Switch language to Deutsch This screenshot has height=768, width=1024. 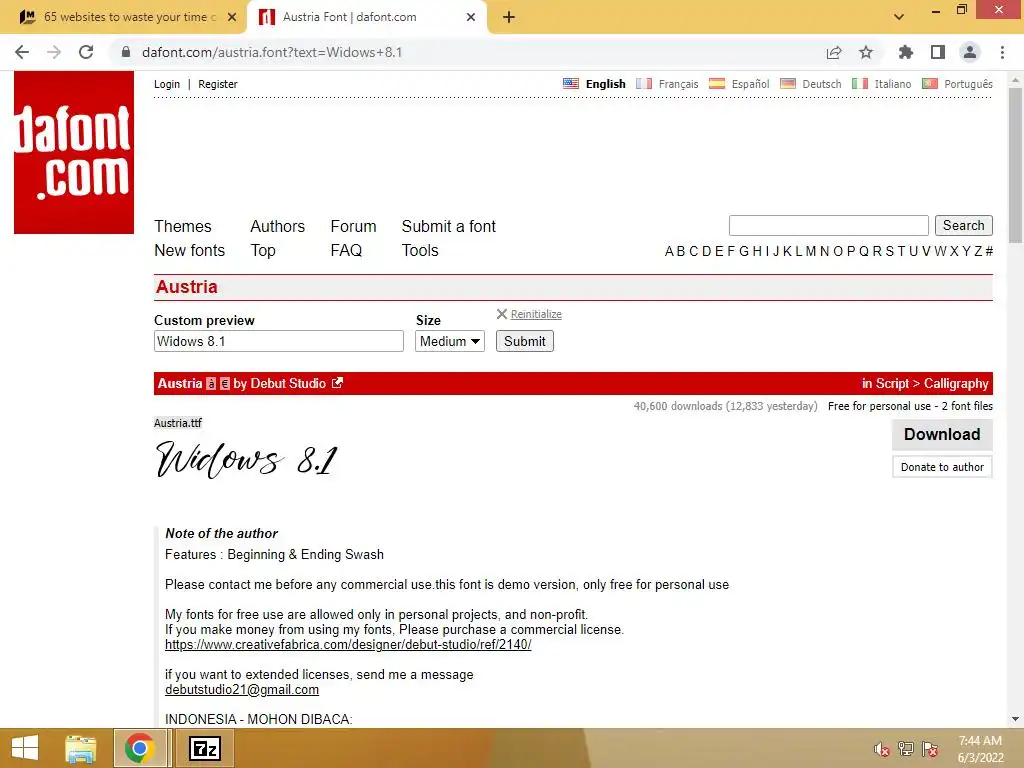(822, 84)
